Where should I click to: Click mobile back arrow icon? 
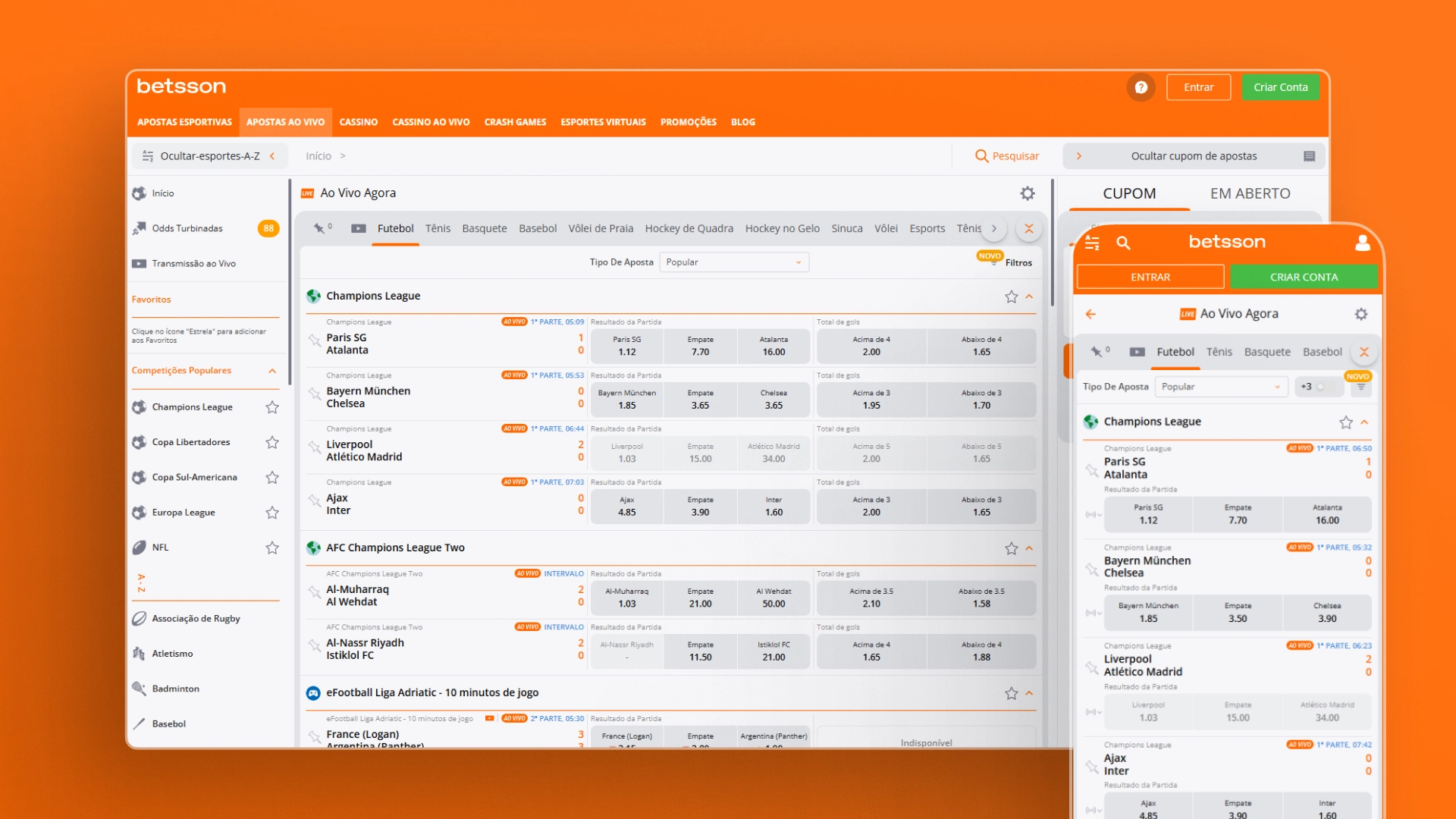[x=1090, y=314]
